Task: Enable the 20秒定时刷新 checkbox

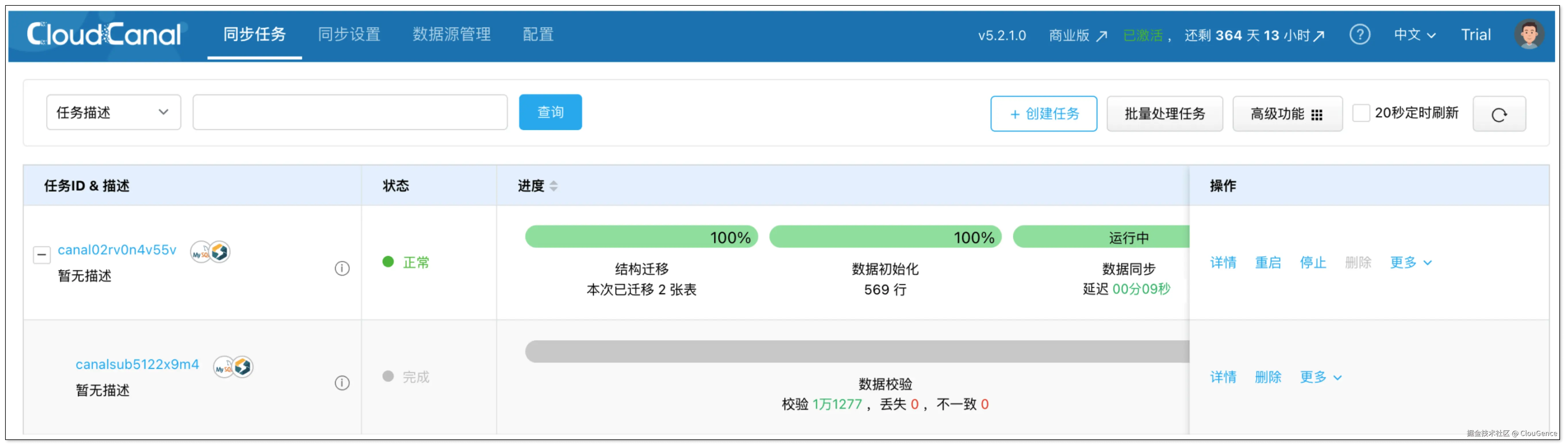Action: click(x=1361, y=113)
